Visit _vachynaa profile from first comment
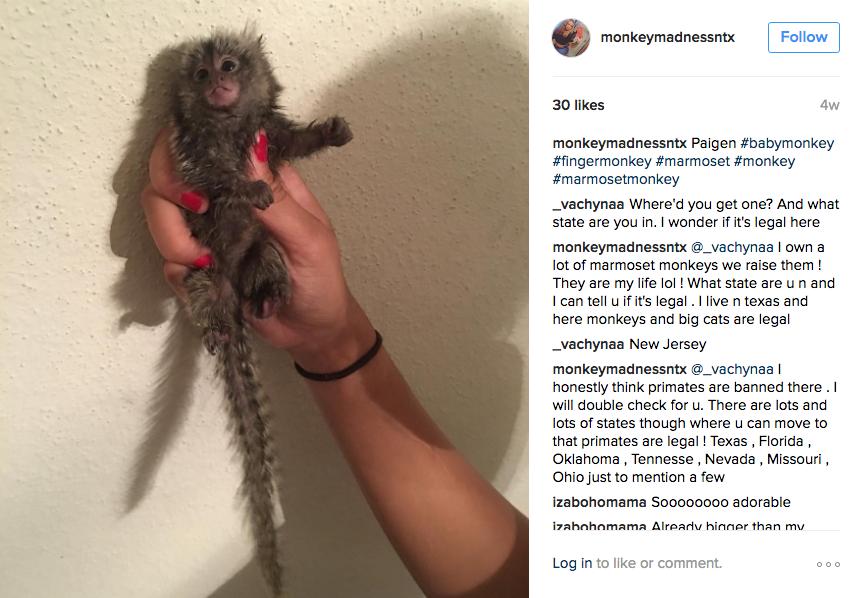 tap(588, 204)
